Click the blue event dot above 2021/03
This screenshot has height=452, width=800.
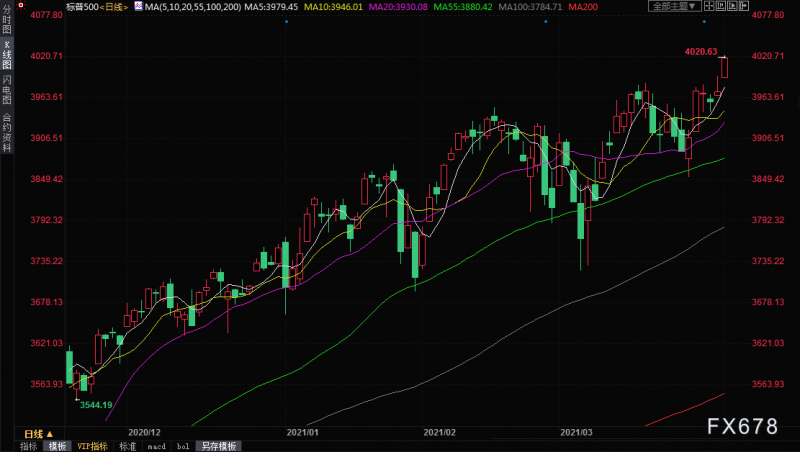[x=546, y=21]
